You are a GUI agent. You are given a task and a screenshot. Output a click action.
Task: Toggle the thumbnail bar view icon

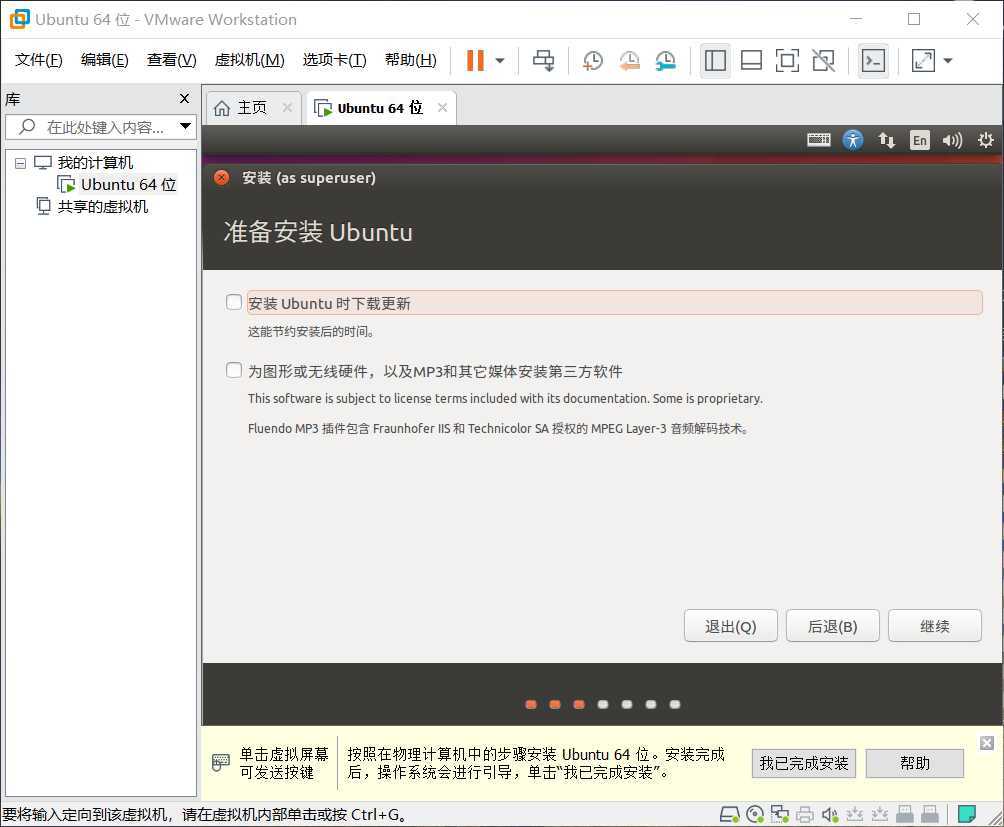pyautogui.click(x=751, y=61)
